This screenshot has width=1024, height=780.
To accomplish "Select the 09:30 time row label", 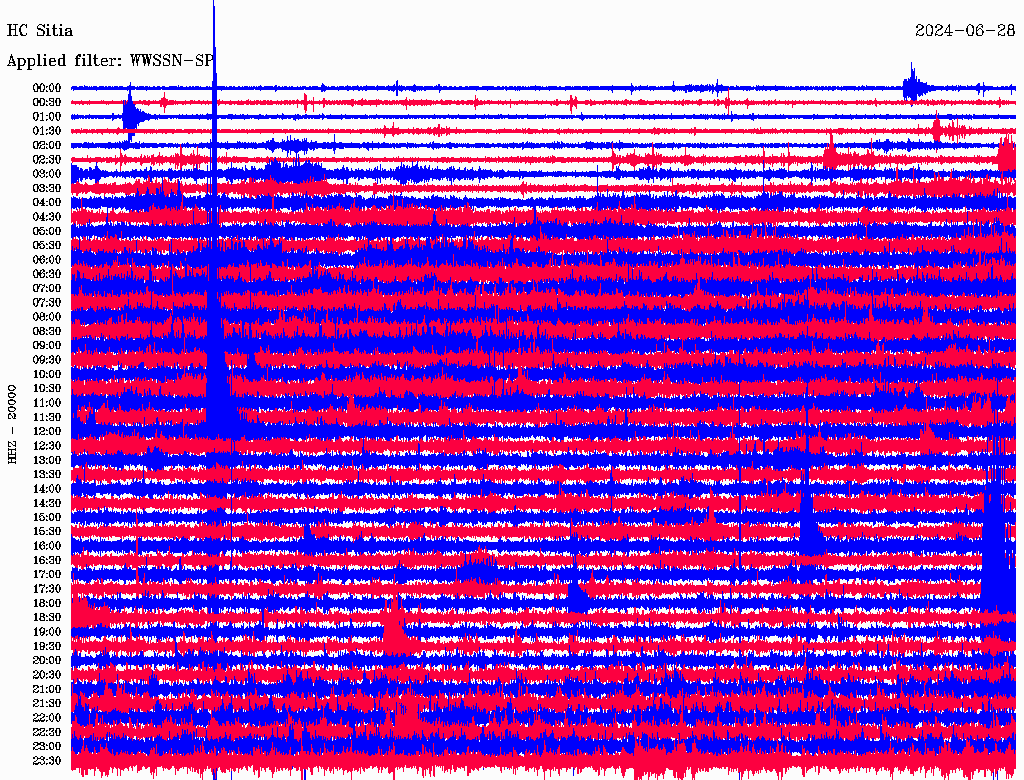I will coord(47,360).
